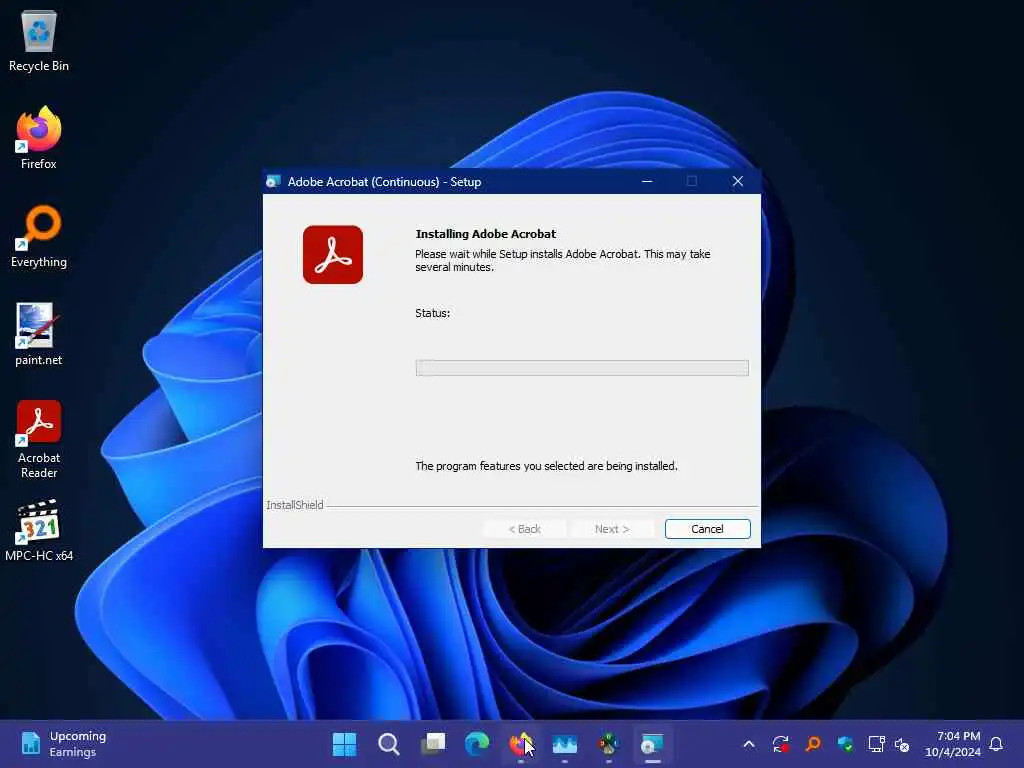Image resolution: width=1024 pixels, height=768 pixels.
Task: Switch to Firefox on the taskbar
Action: 520,744
